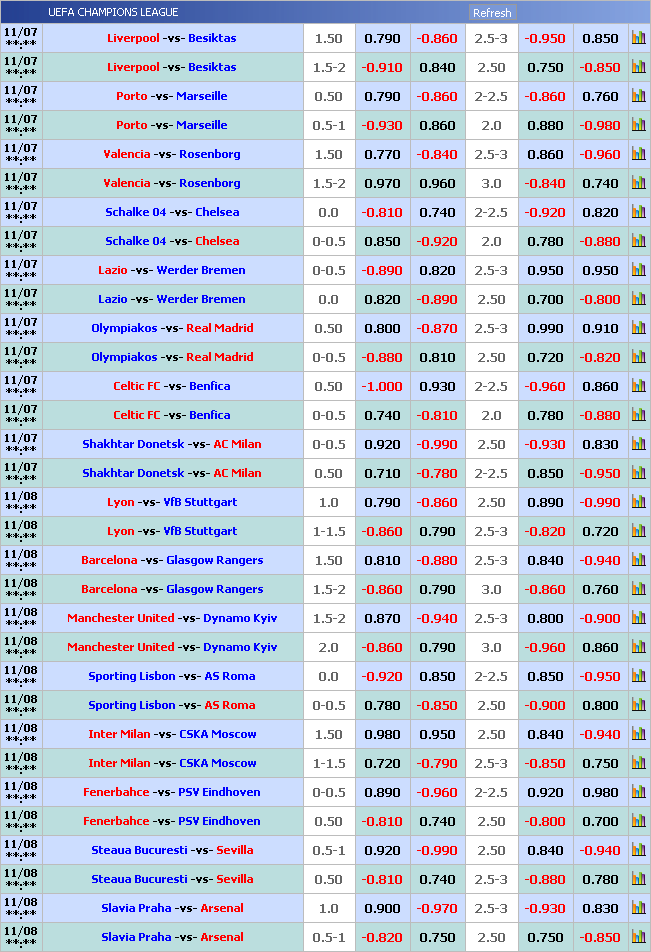Click Werder Bremen in the 0.0 handicap row
Screen dimensions: 651x952
201,299
